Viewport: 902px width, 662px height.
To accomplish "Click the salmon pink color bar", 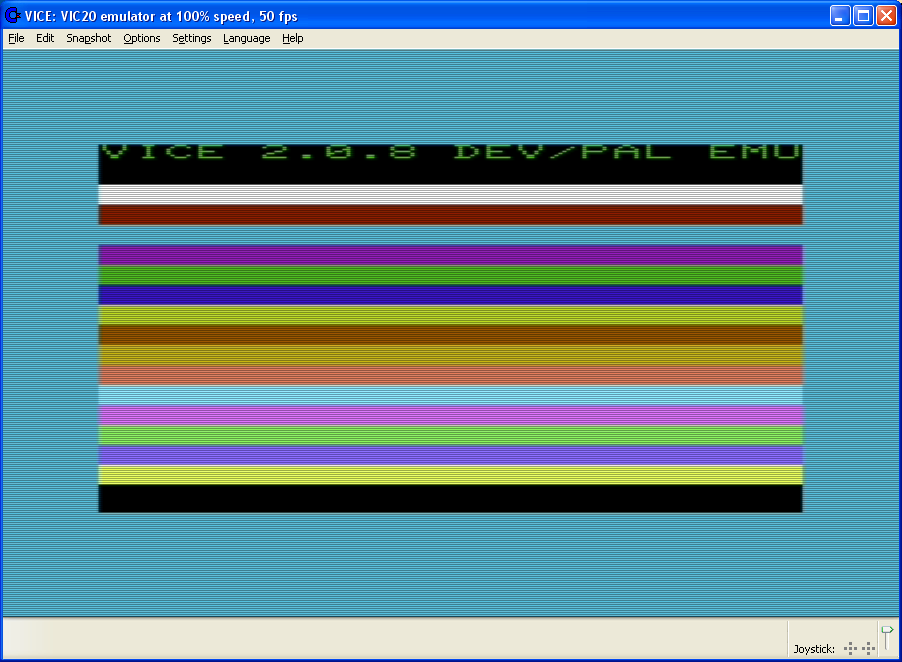I will tap(450, 375).
